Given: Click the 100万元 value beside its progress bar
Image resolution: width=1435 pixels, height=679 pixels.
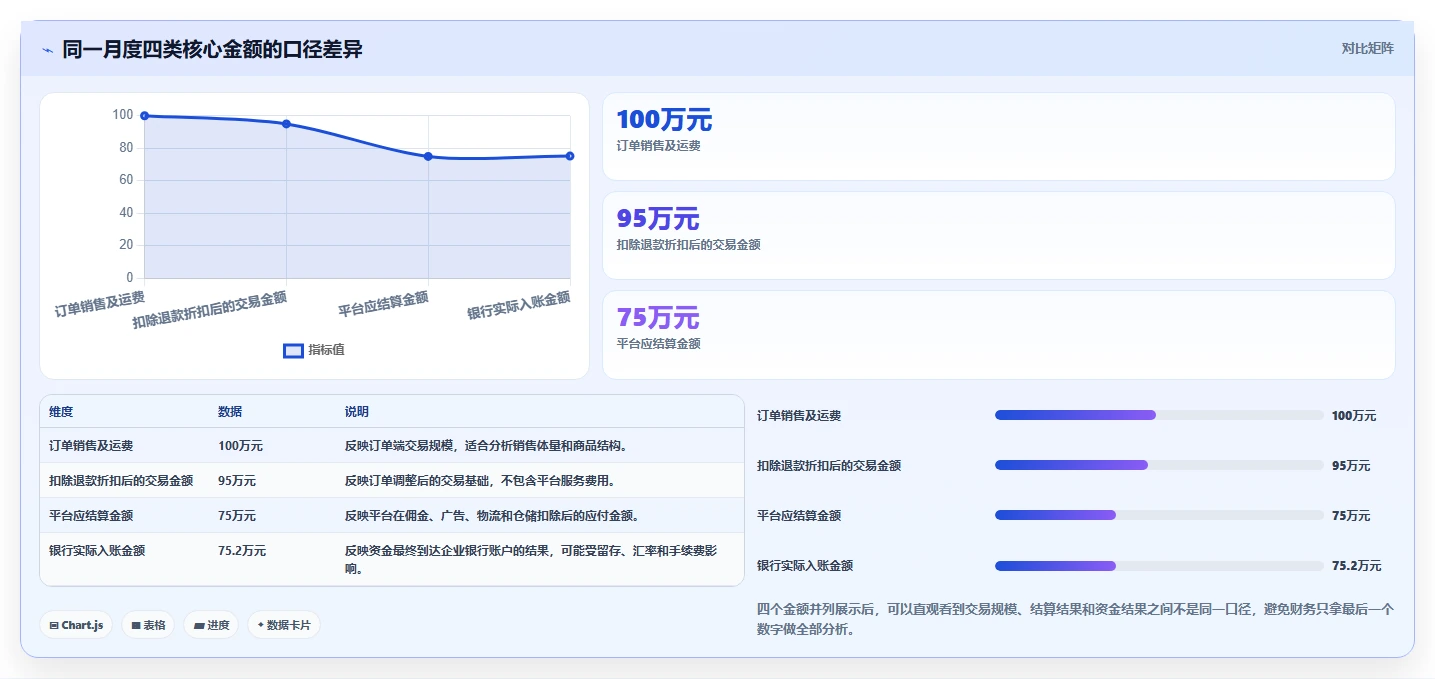Looking at the screenshot, I should (1354, 416).
